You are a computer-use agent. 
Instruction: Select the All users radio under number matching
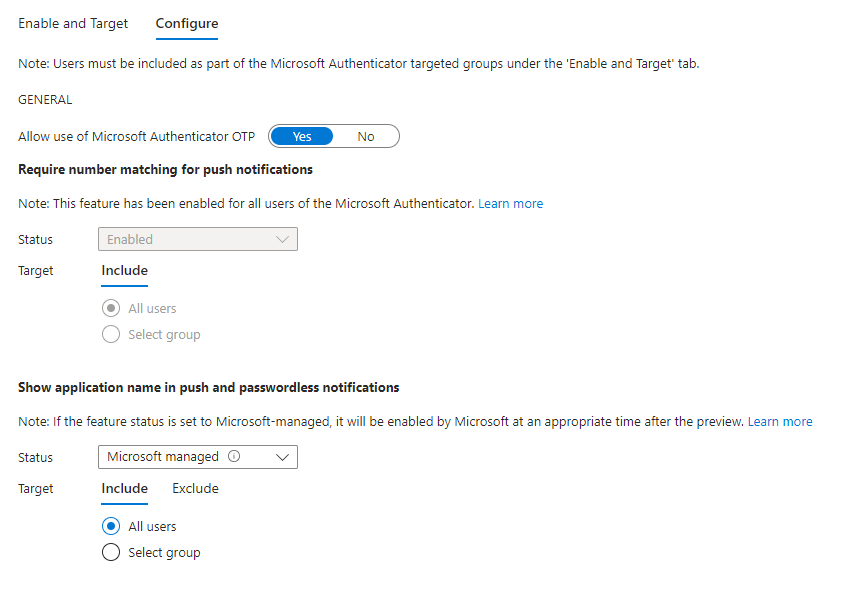click(110, 308)
